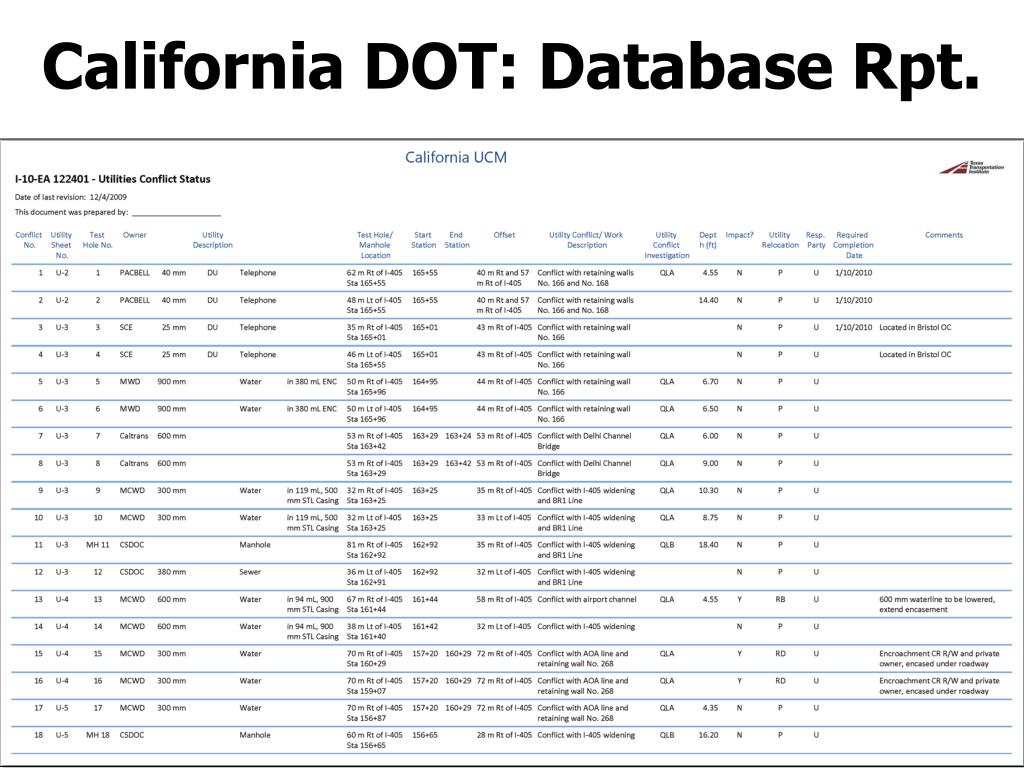The height and width of the screenshot is (768, 1024).
Task: Click the "Conflict No." column header
Action: coord(29,240)
